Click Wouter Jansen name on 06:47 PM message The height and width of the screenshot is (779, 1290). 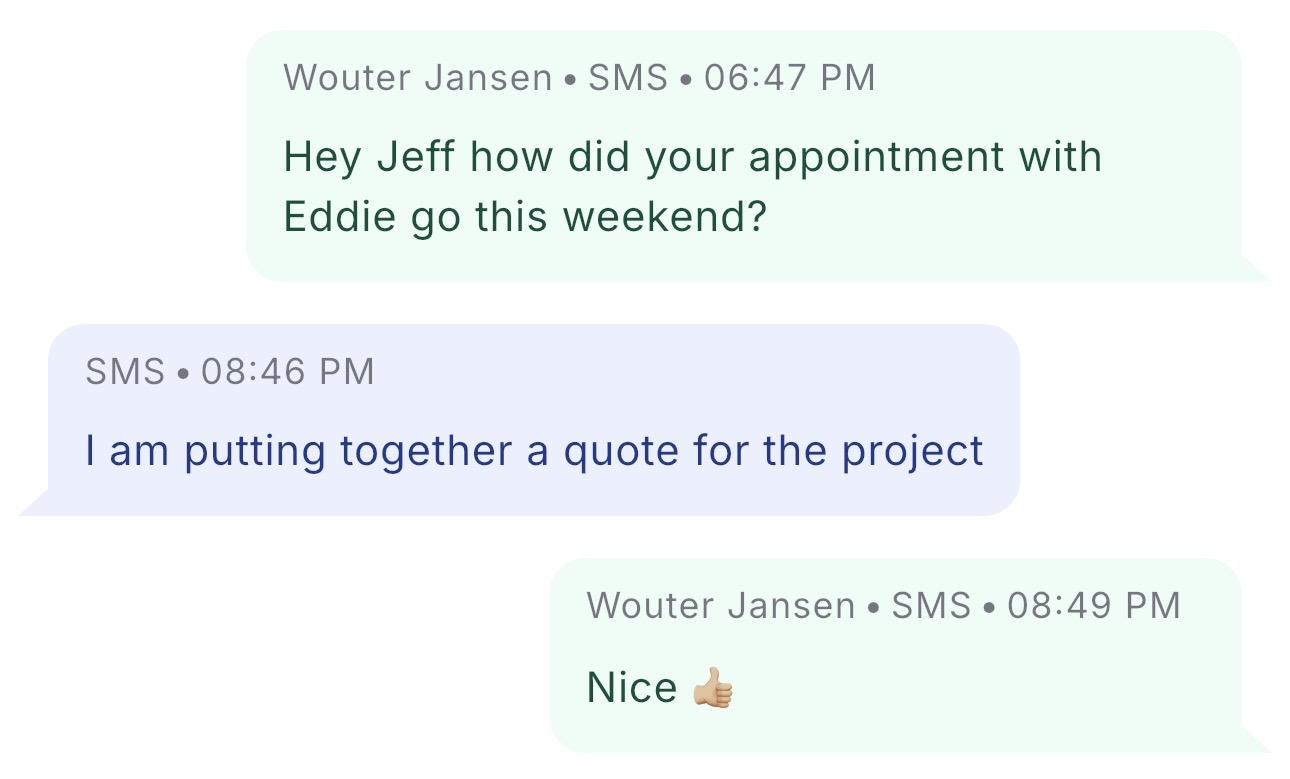coord(418,78)
